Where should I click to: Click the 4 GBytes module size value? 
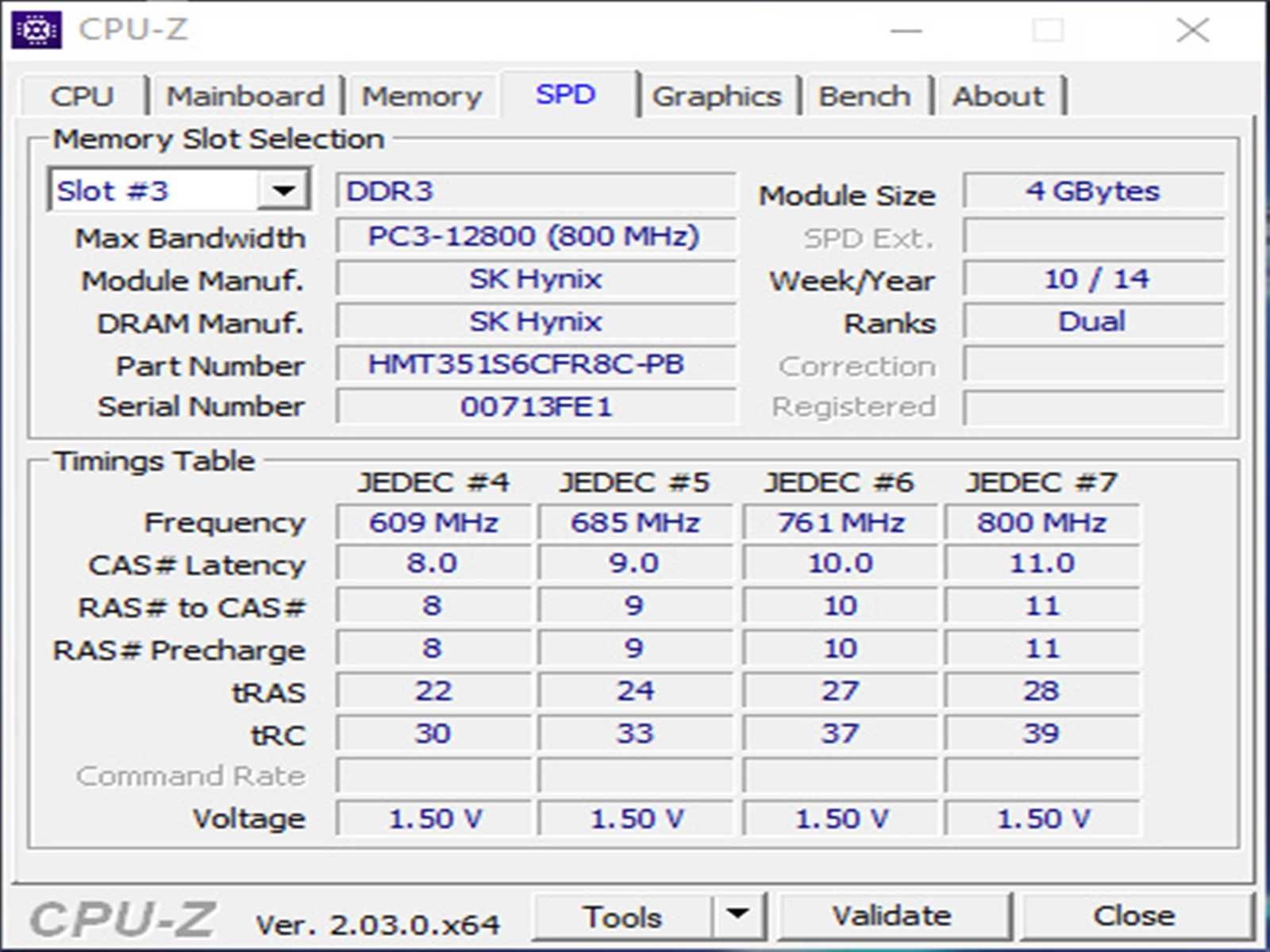(1094, 191)
